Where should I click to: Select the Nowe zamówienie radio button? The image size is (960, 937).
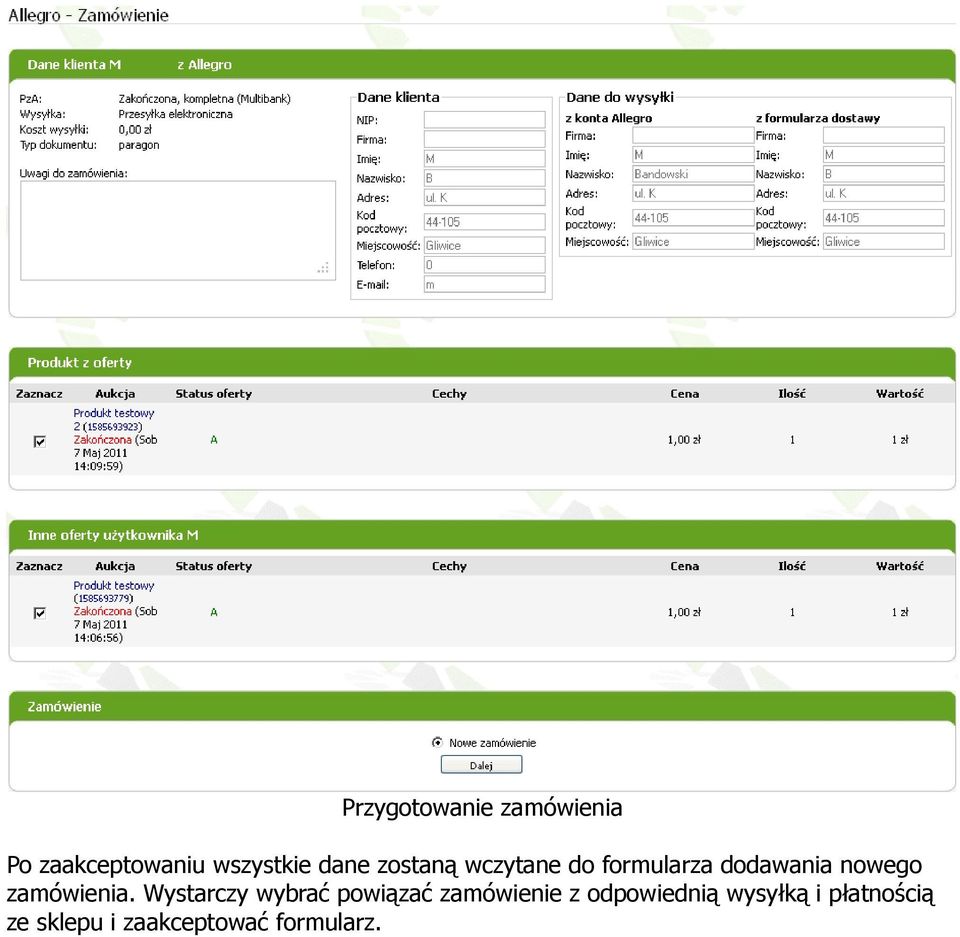pos(437,742)
